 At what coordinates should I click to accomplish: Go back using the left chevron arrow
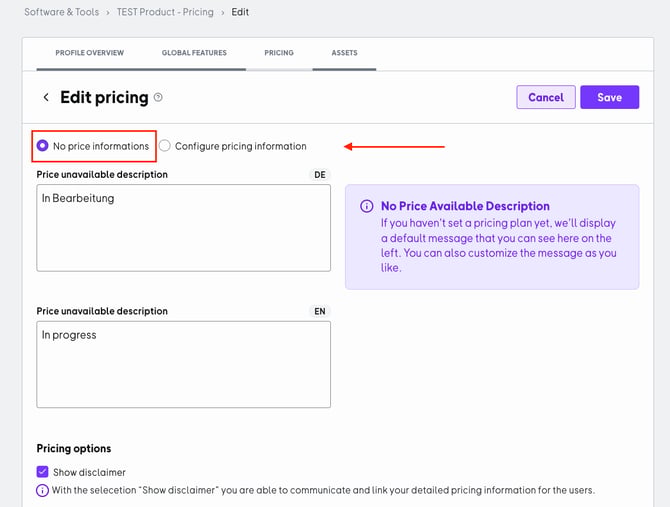[46, 97]
